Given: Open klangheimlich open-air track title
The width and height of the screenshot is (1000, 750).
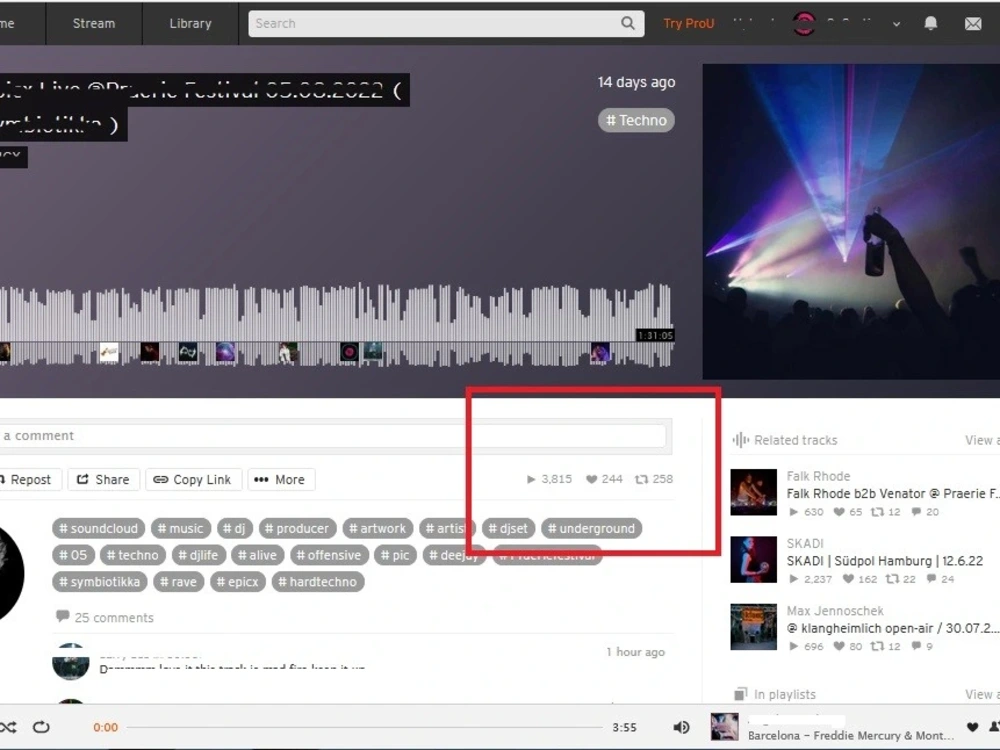Looking at the screenshot, I should click(x=893, y=628).
